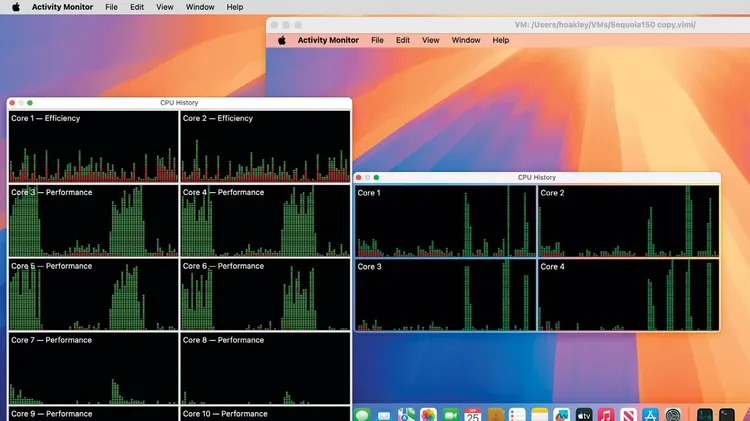
Task: Click Activity Monitor icon in the VM dock
Action: tap(705, 415)
